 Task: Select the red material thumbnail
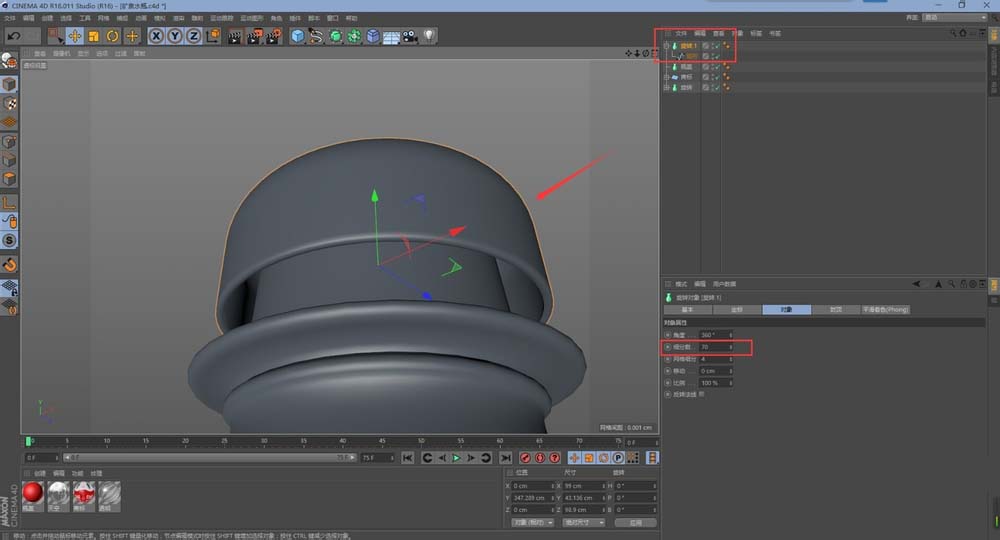click(x=33, y=493)
